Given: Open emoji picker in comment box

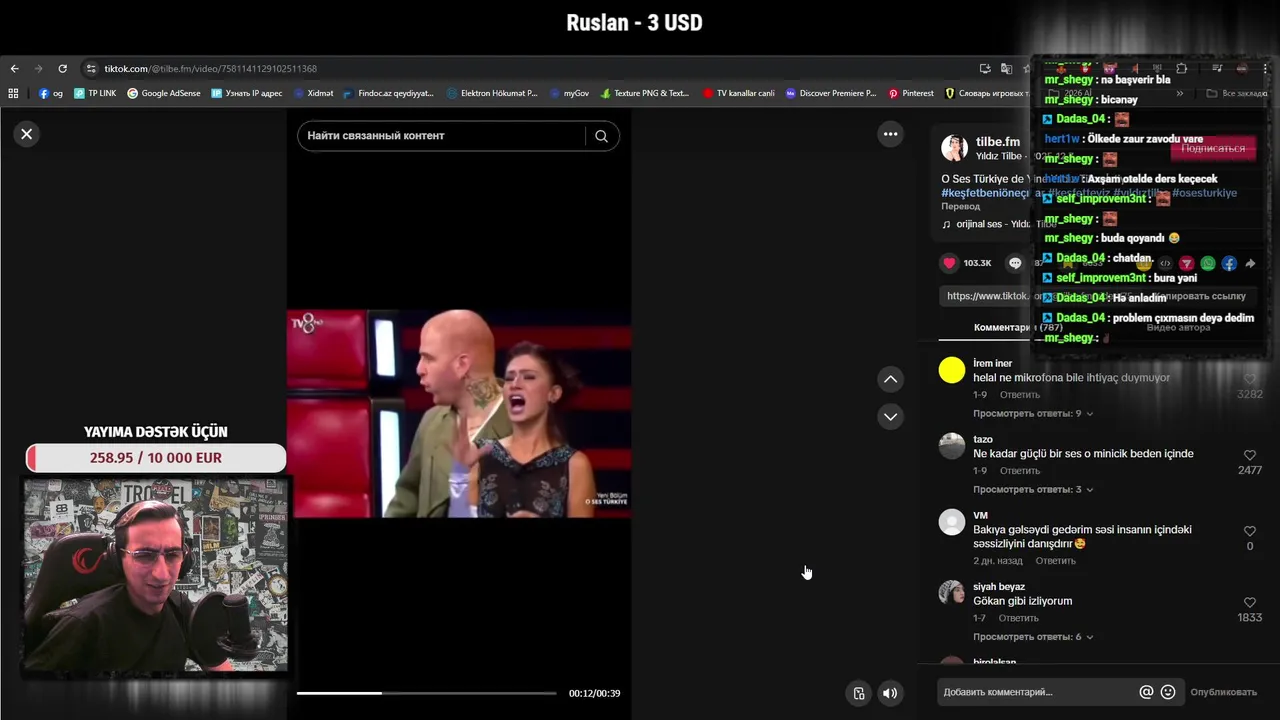Looking at the screenshot, I should tap(1168, 692).
